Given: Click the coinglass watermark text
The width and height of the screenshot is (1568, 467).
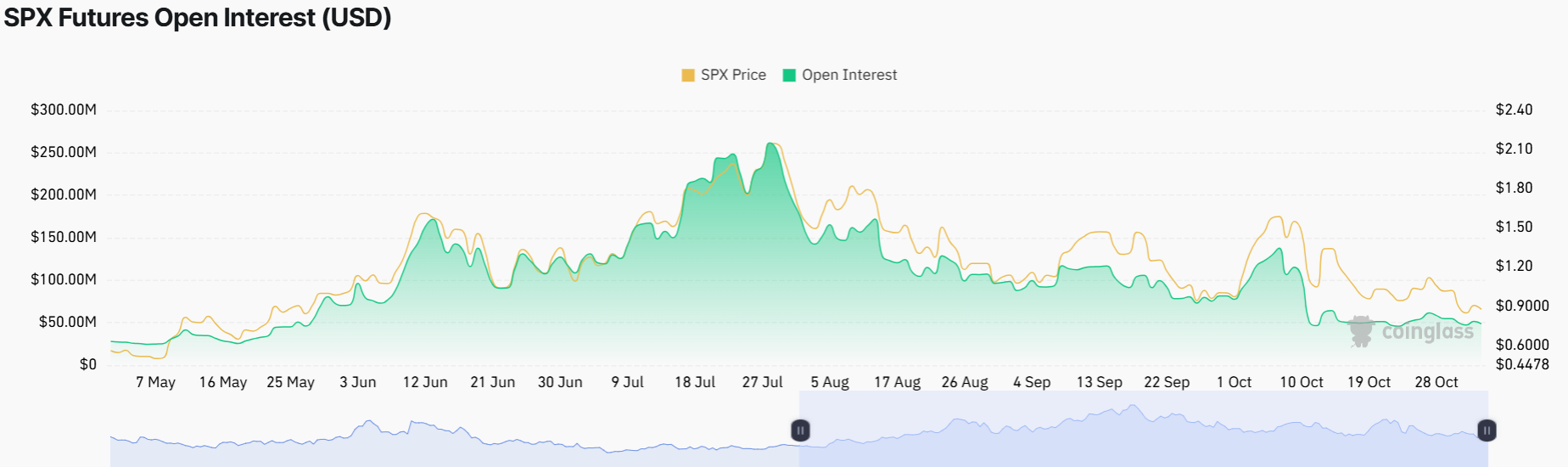Looking at the screenshot, I should (1428, 331).
